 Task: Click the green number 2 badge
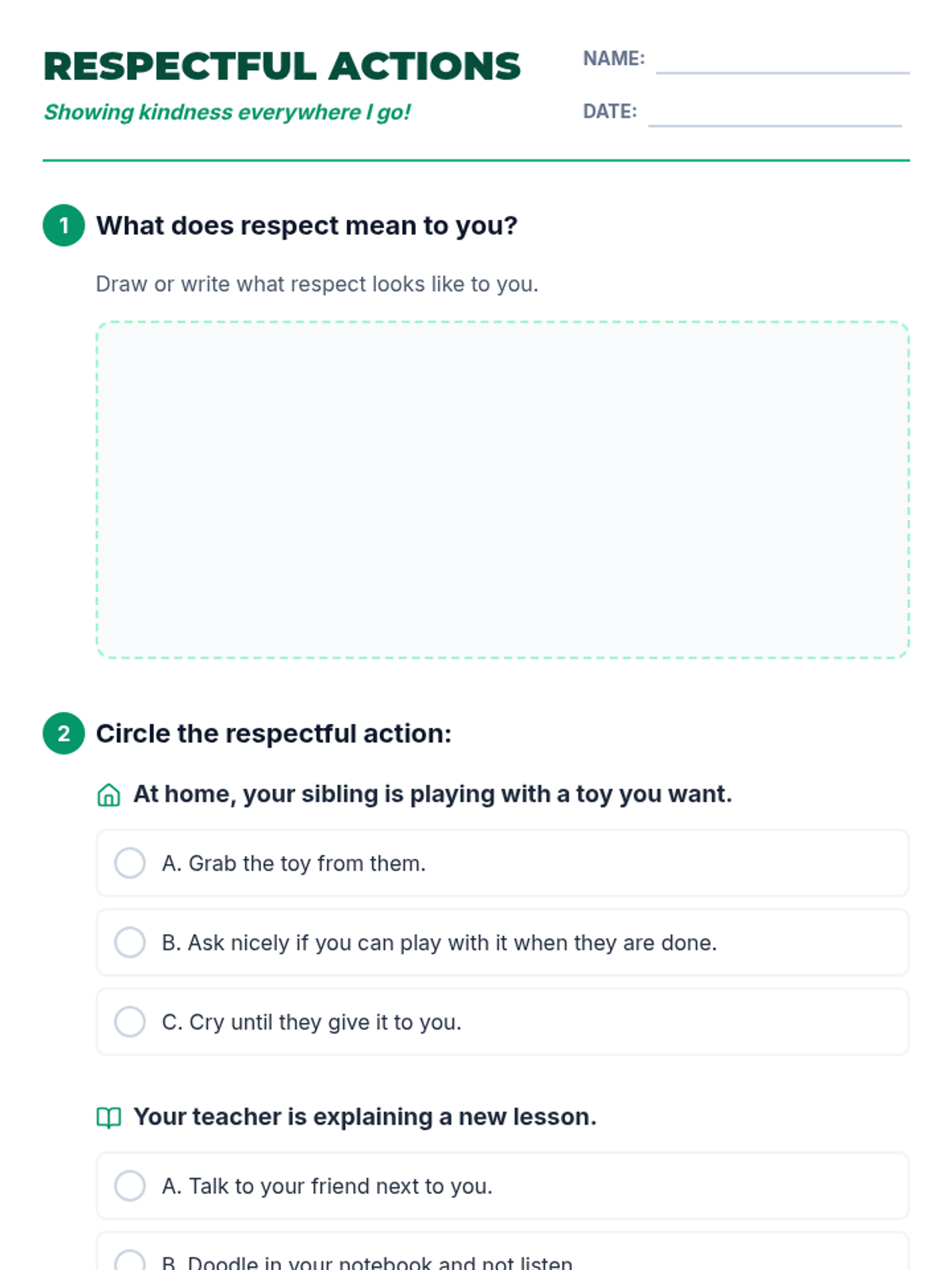[x=63, y=733]
